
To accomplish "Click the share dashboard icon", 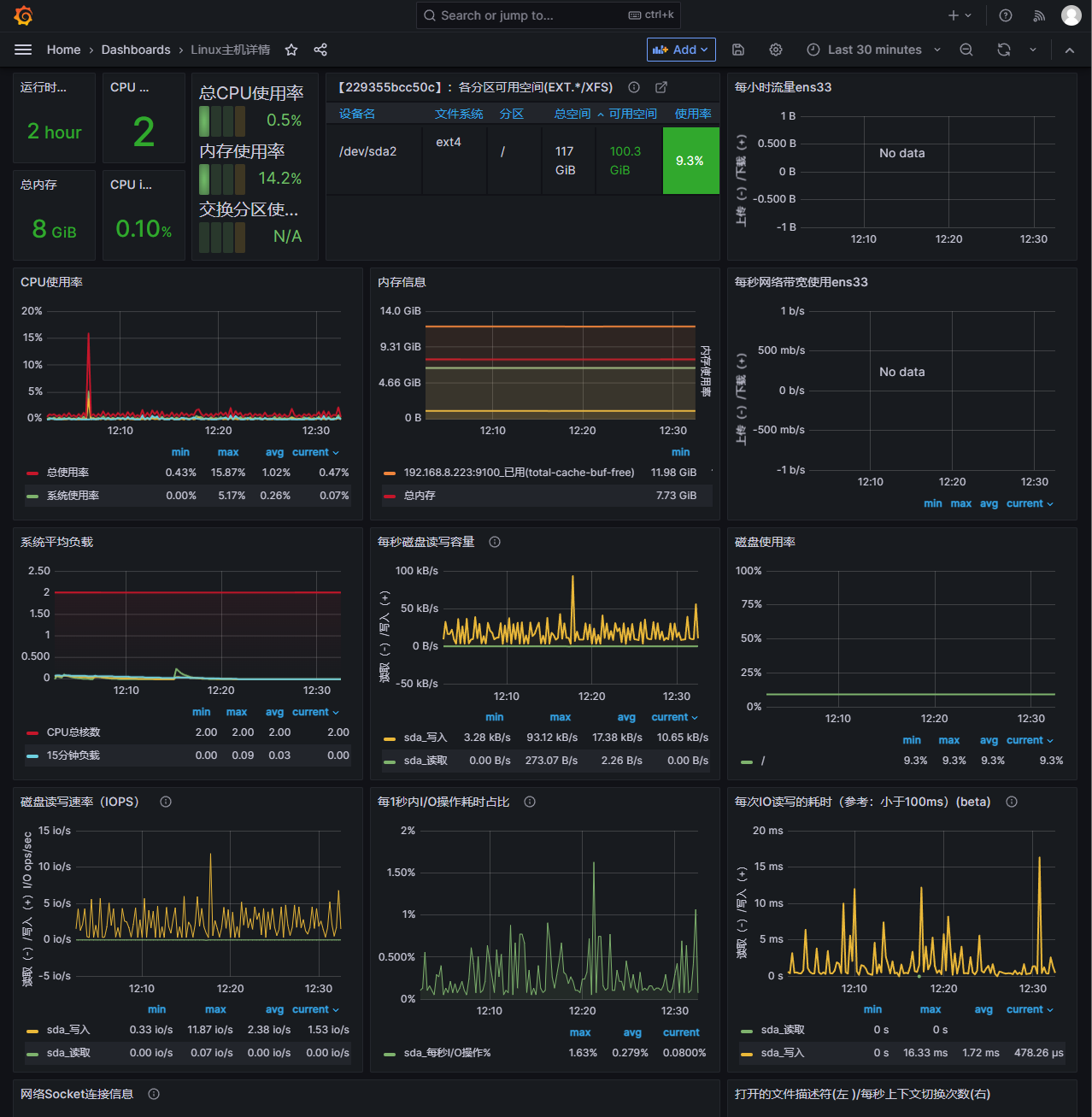I will coord(320,50).
